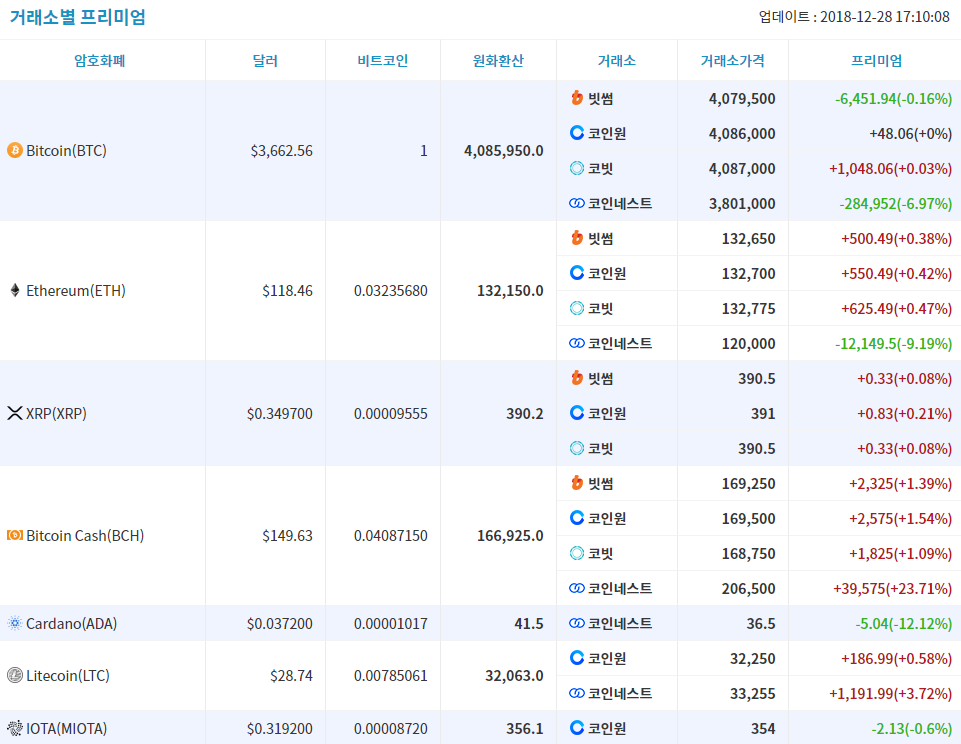Click Coinone icon in IOTA row

[577, 727]
